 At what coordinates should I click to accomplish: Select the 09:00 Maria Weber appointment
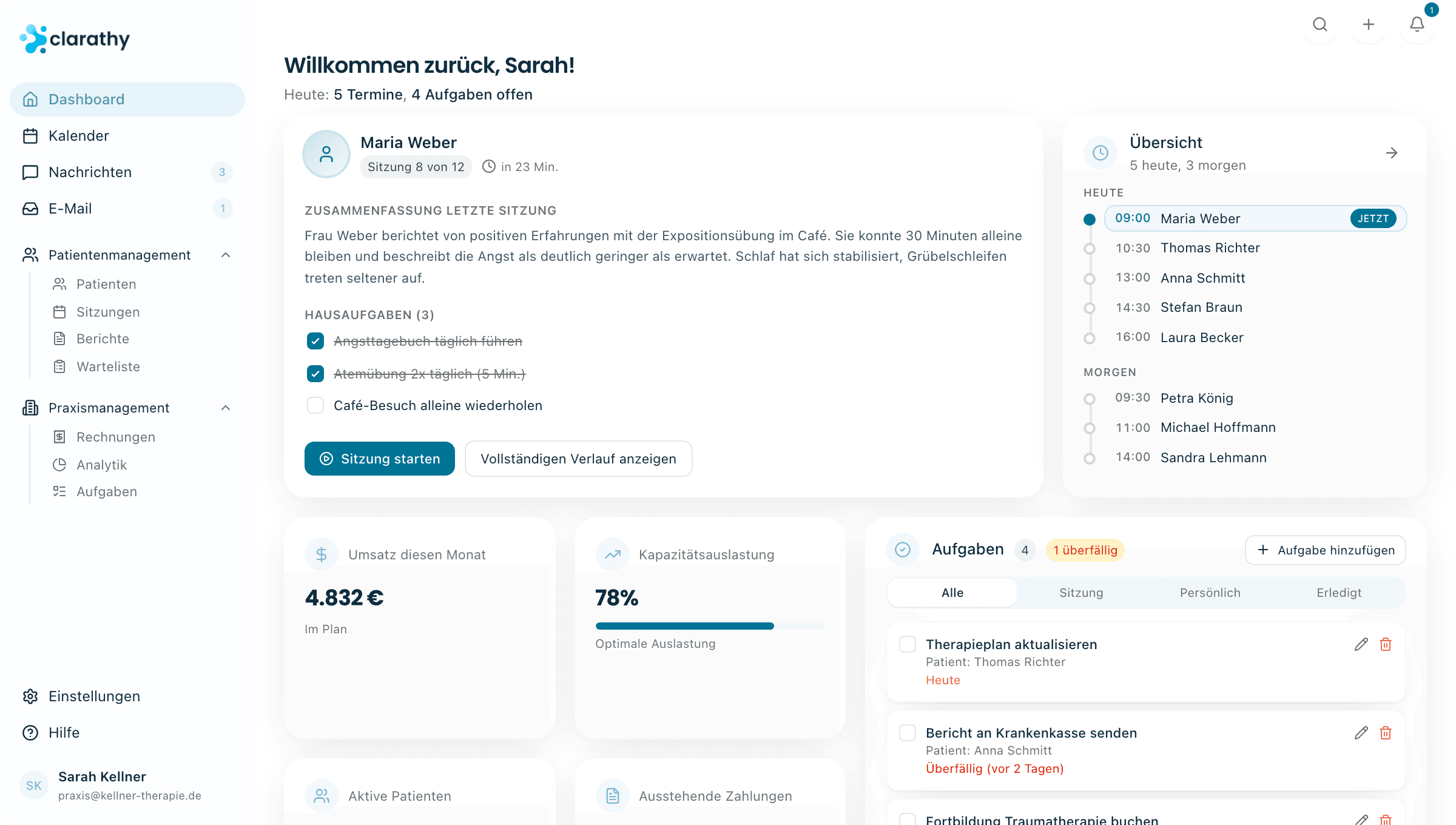[x=1256, y=218]
